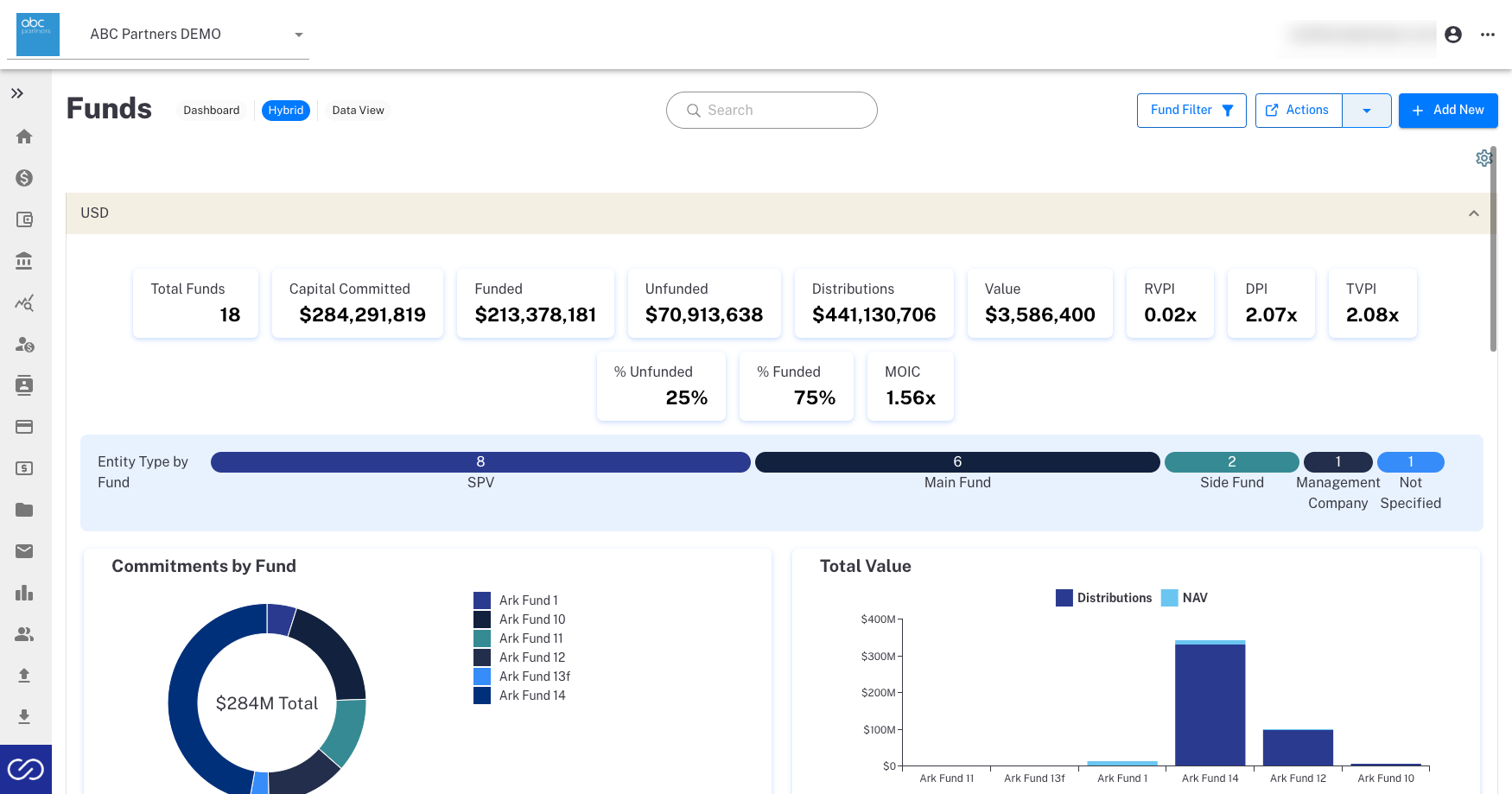
Task: Open the envelope mail sidebar icon
Action: coord(24,551)
